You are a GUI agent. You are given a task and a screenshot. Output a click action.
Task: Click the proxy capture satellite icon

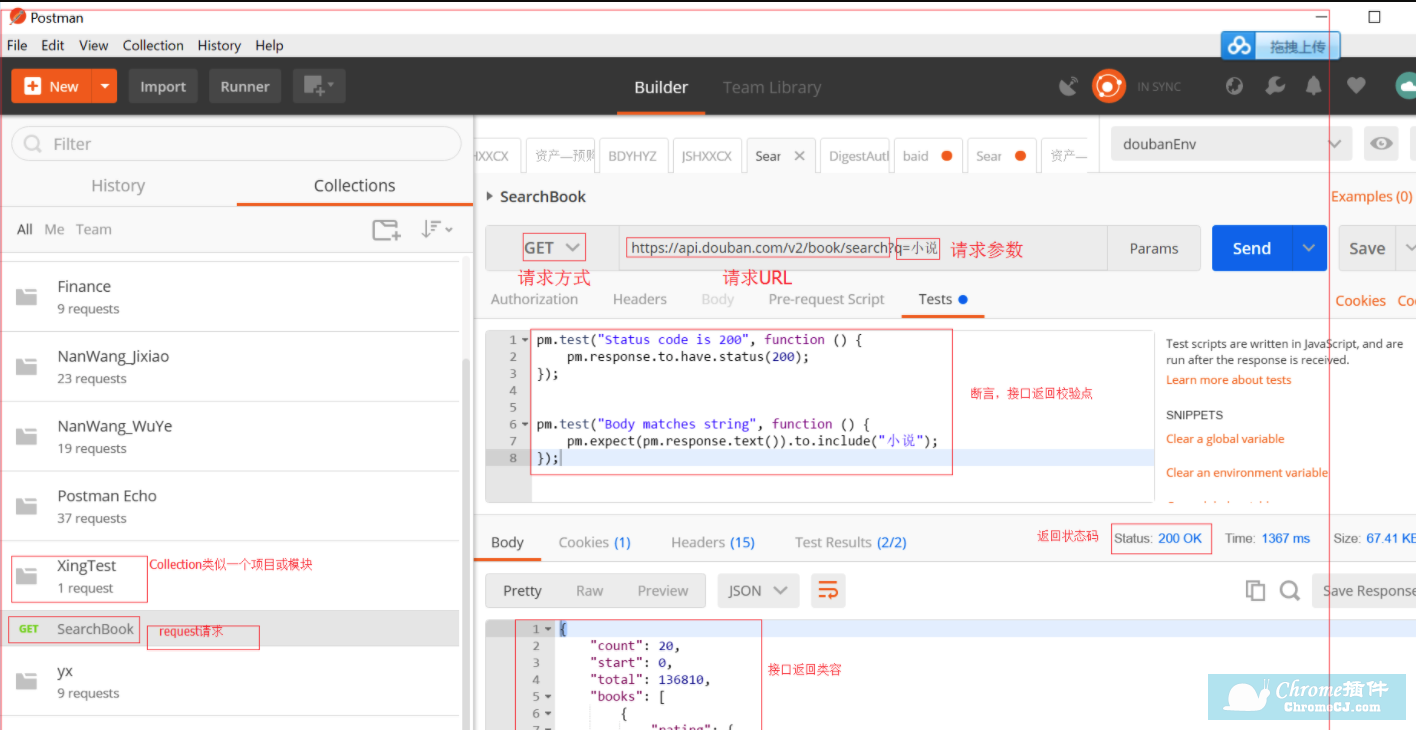click(1069, 87)
